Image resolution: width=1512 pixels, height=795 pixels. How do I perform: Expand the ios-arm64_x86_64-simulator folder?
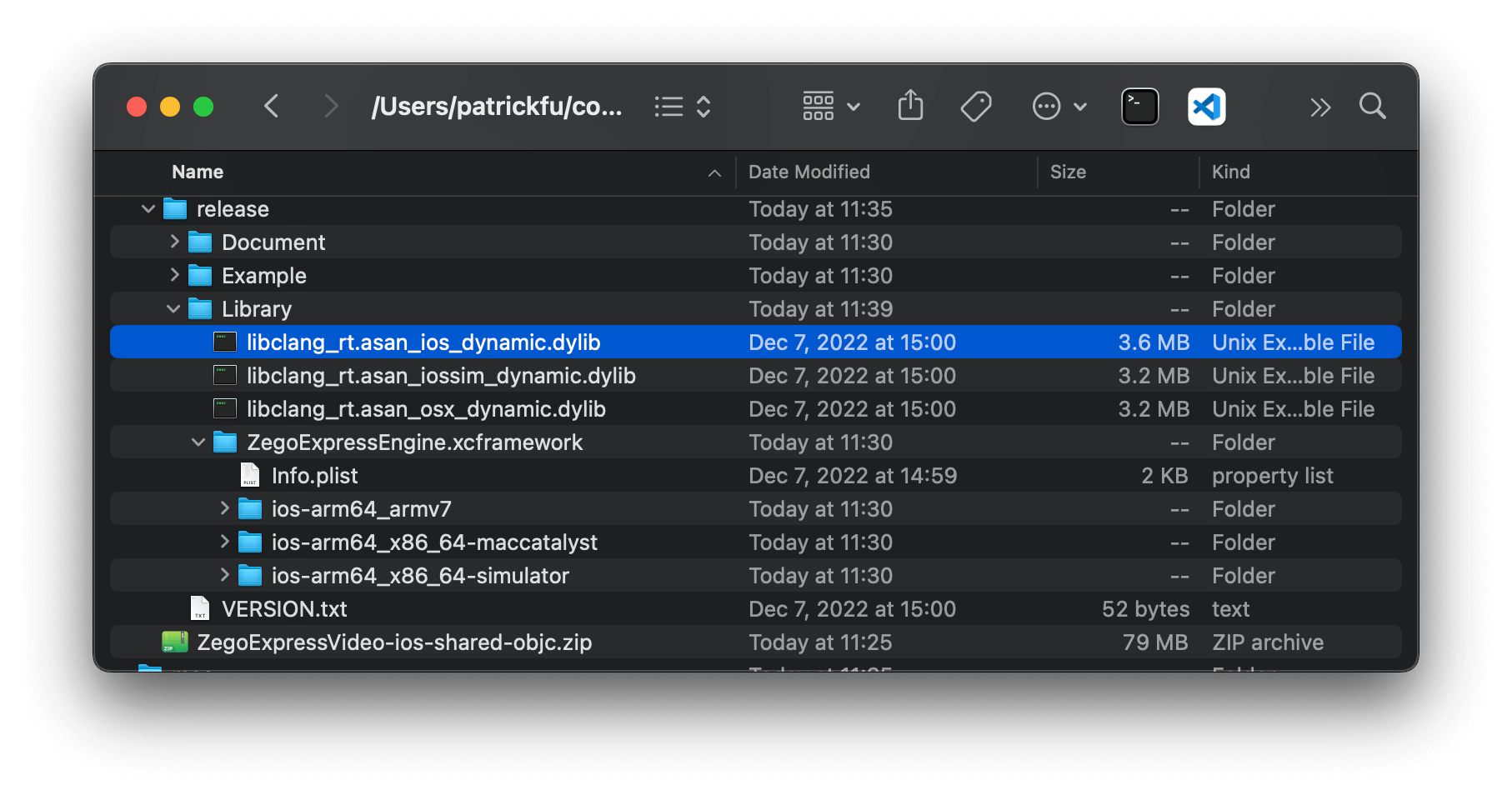point(224,575)
